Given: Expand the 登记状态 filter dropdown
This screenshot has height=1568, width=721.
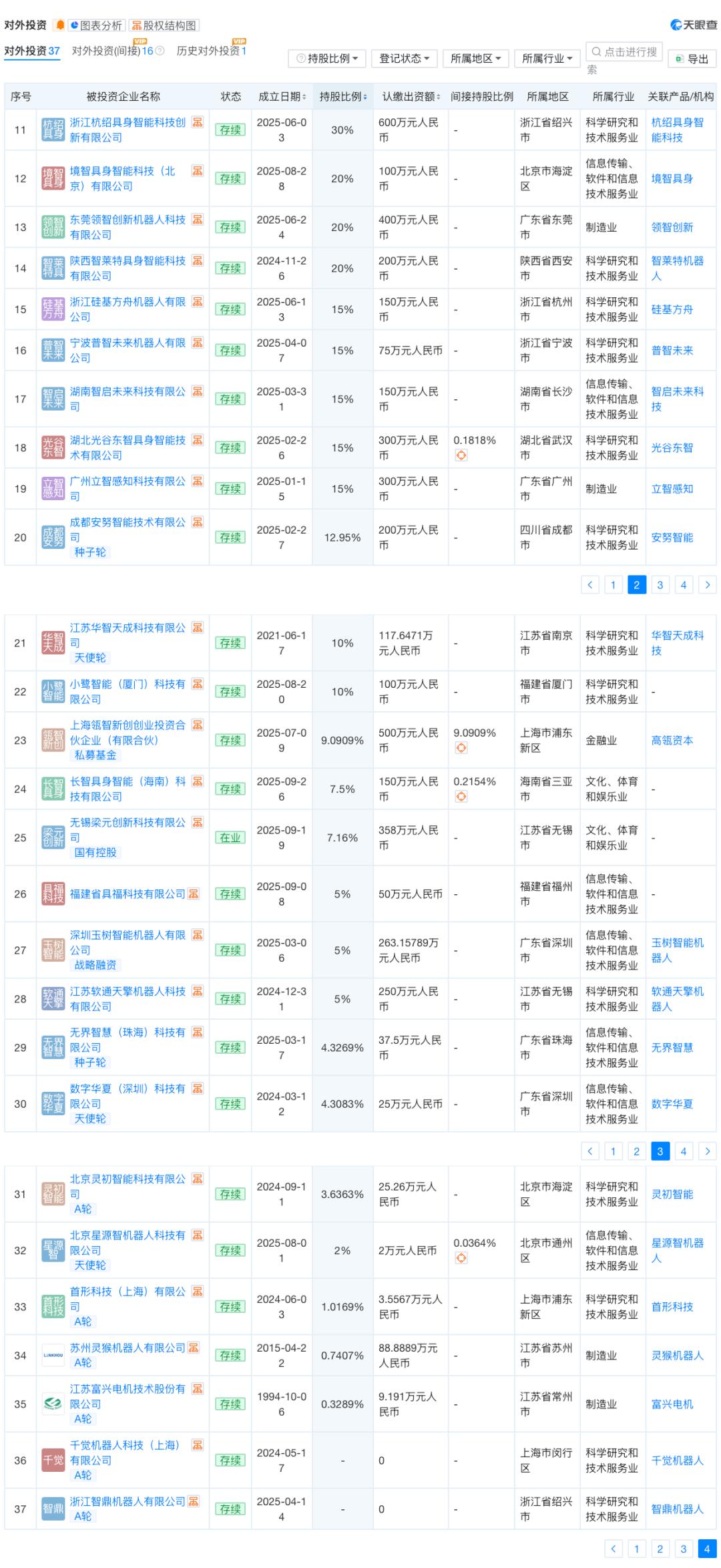Looking at the screenshot, I should [x=404, y=59].
